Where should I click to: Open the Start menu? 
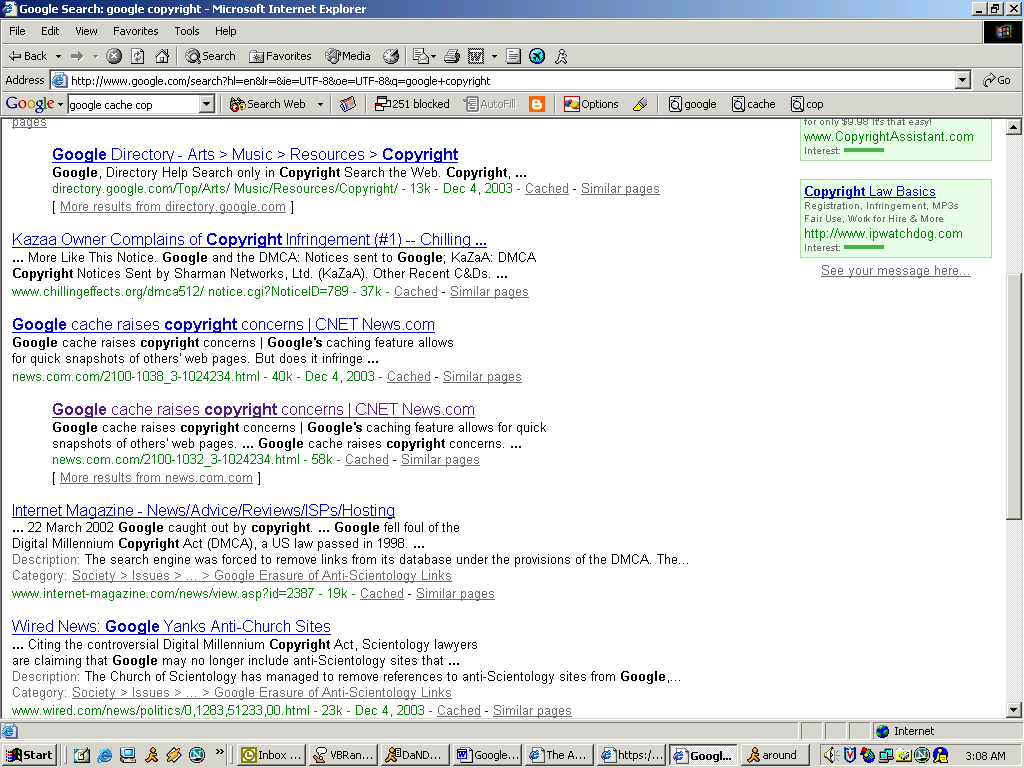click(x=29, y=755)
